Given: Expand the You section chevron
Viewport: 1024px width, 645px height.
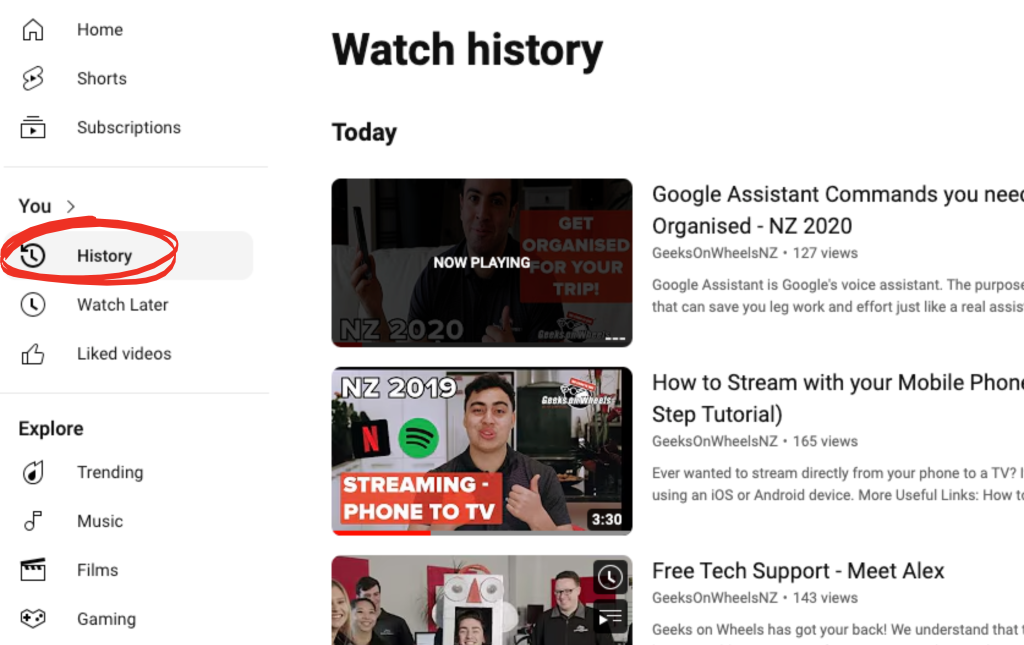Looking at the screenshot, I should tap(71, 206).
